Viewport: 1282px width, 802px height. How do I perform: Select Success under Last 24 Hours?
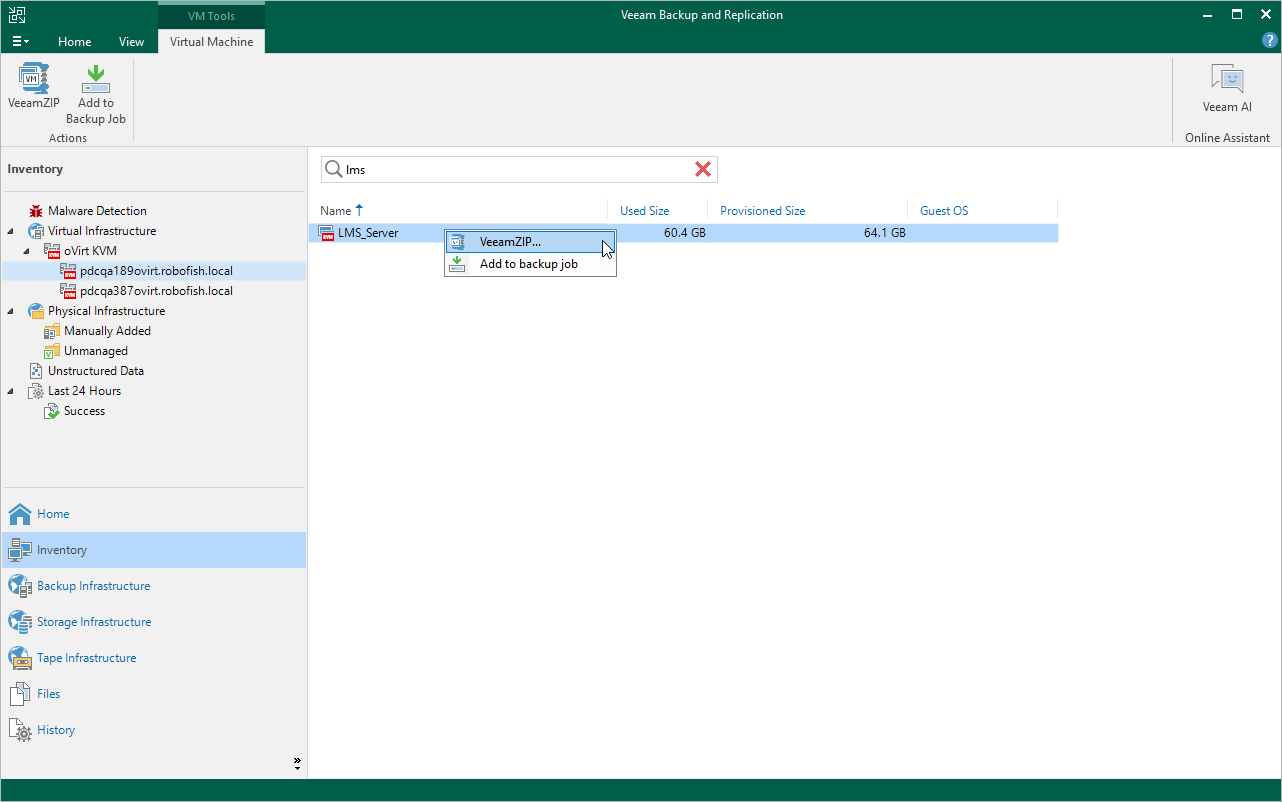click(x=84, y=411)
